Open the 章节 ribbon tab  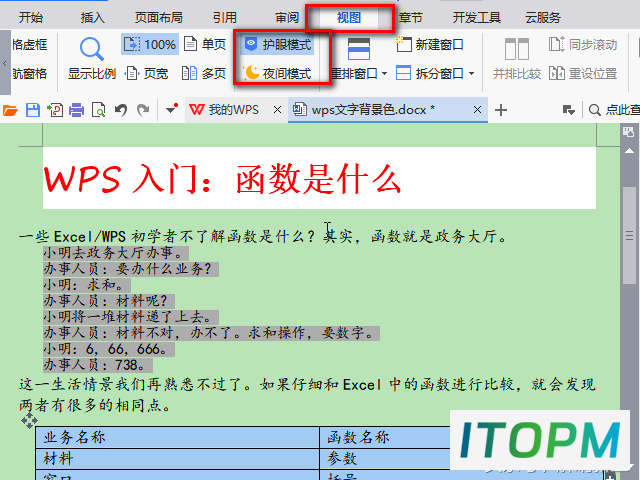coord(411,18)
